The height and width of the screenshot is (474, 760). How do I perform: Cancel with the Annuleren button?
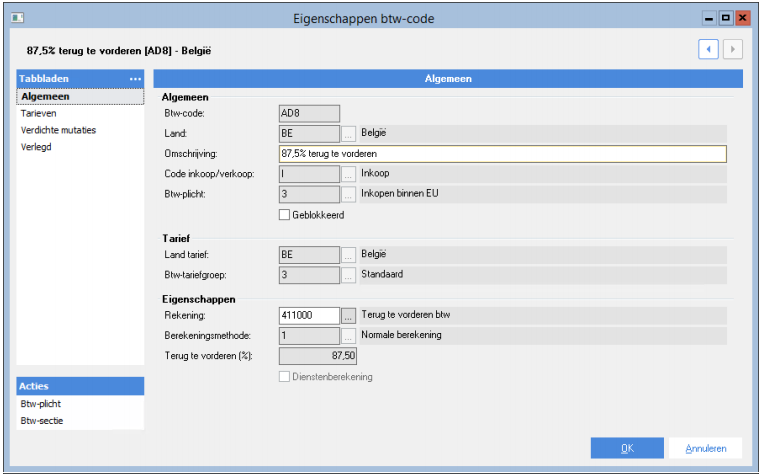pyautogui.click(x=706, y=448)
